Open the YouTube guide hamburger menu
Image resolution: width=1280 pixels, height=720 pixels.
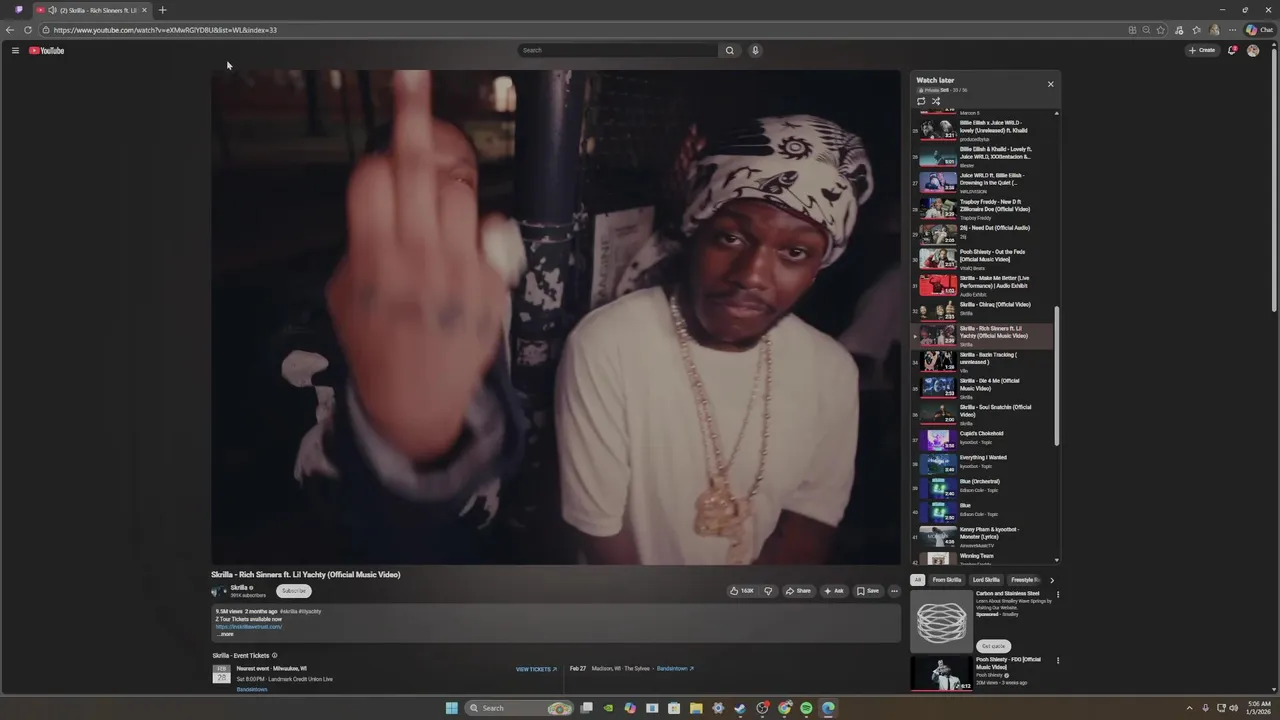click(15, 50)
